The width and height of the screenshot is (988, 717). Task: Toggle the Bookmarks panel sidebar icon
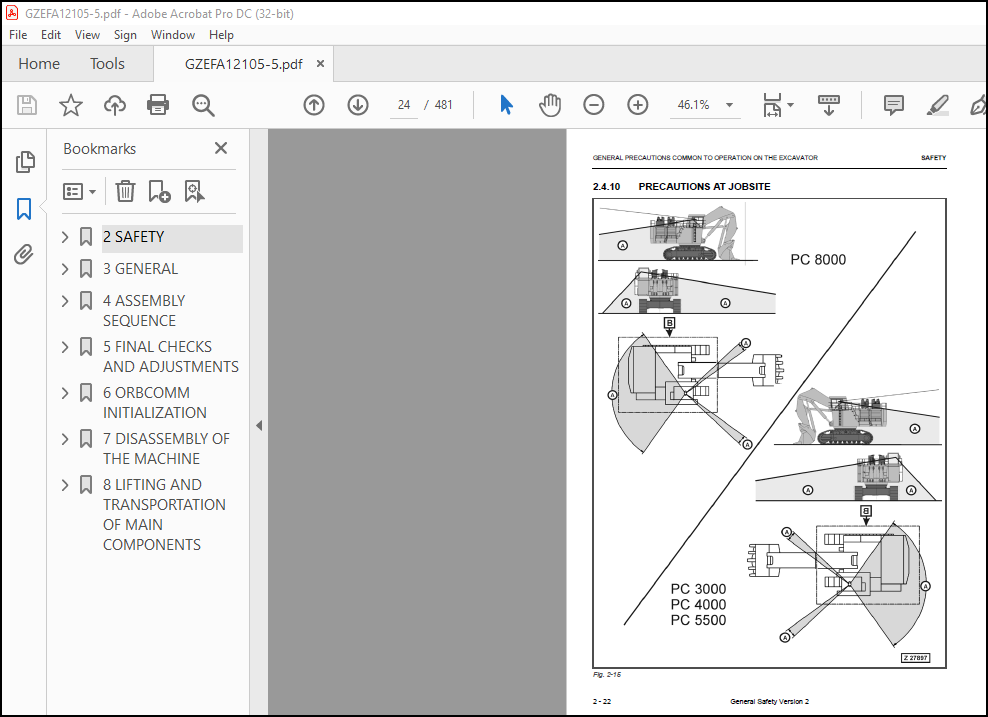24,209
